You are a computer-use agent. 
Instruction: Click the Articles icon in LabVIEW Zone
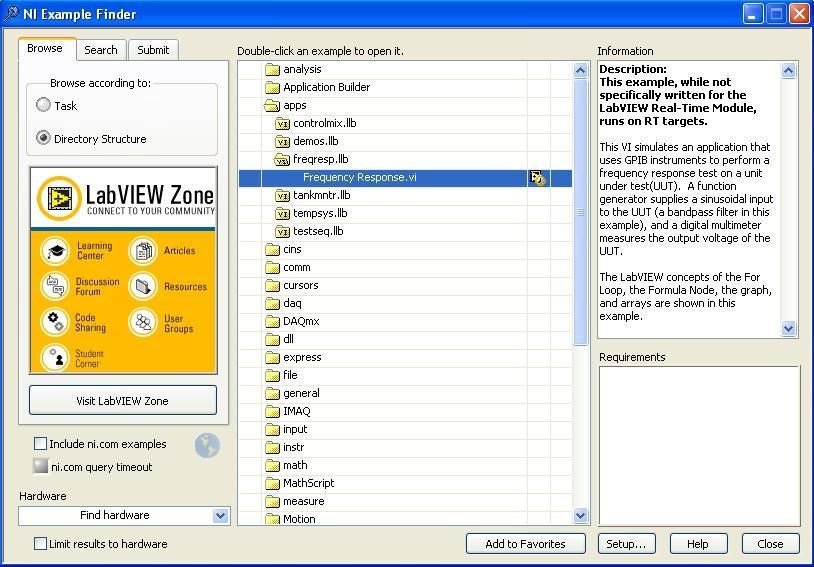pos(143,251)
